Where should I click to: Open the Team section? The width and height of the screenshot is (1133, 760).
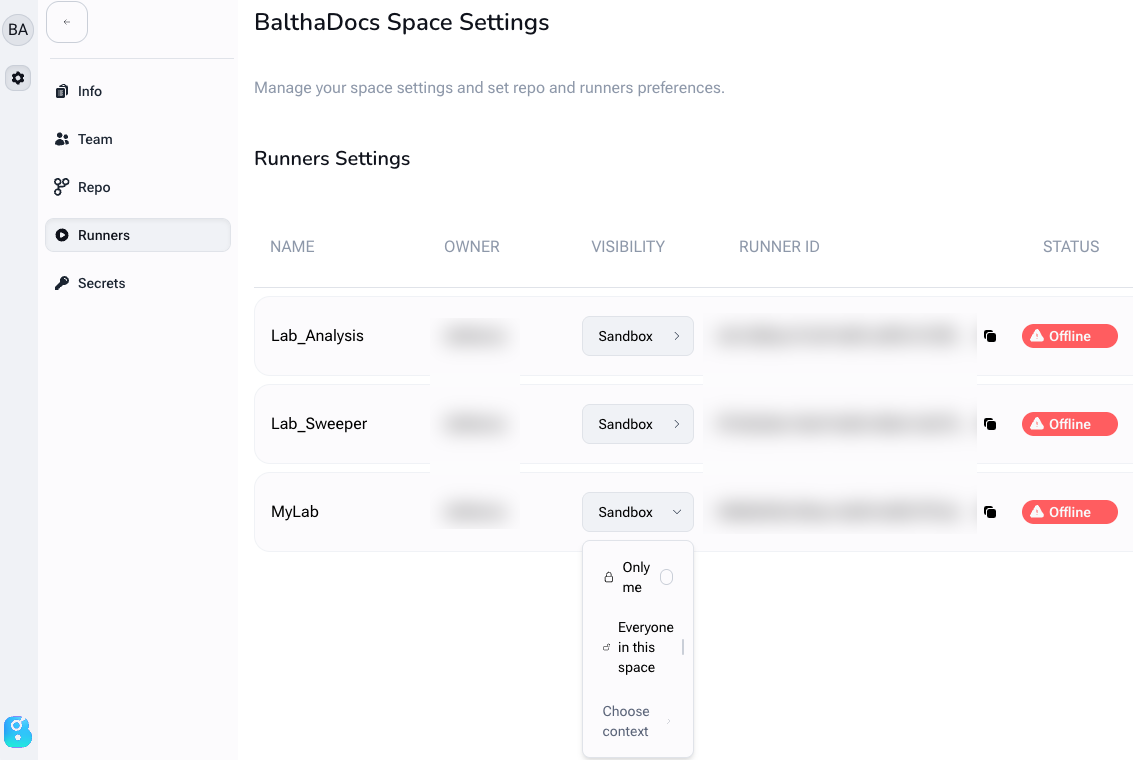click(x=138, y=139)
